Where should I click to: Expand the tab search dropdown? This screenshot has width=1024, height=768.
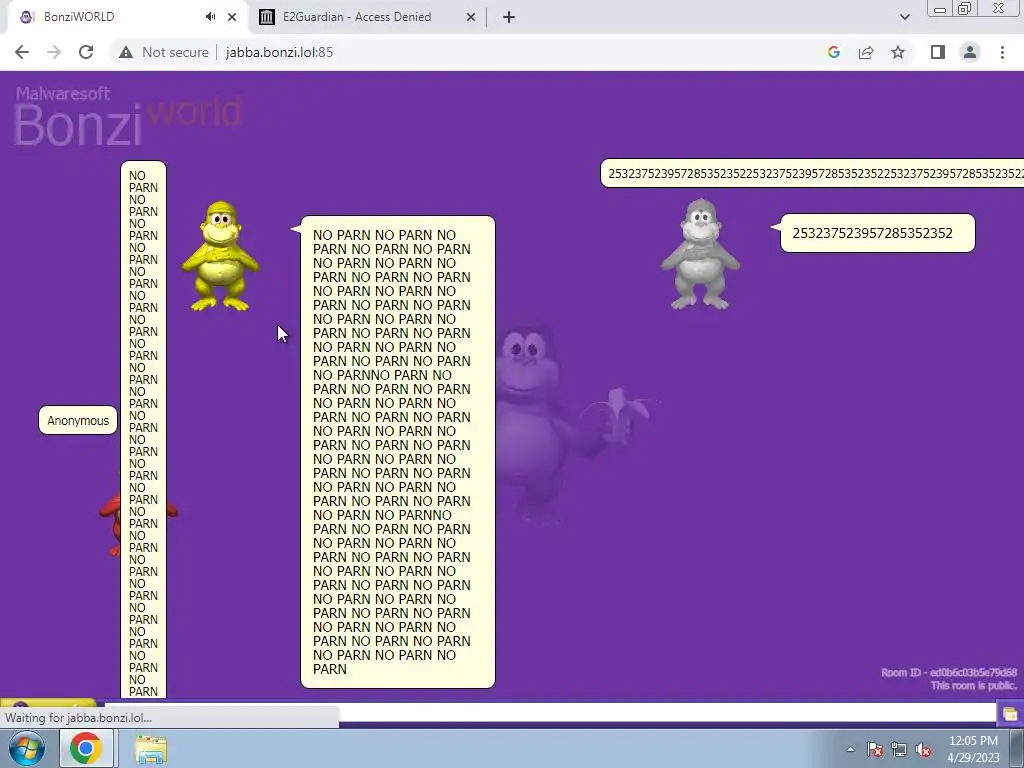tap(904, 17)
